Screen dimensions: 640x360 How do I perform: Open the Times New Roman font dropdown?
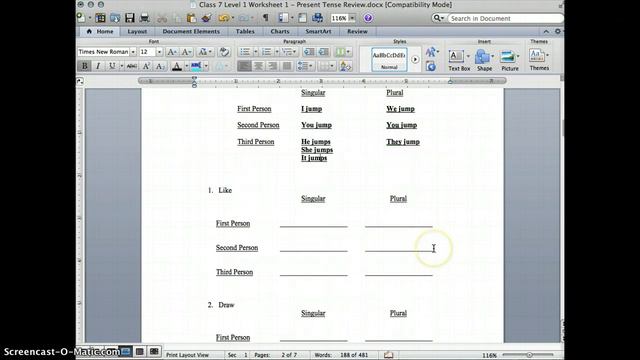133,52
